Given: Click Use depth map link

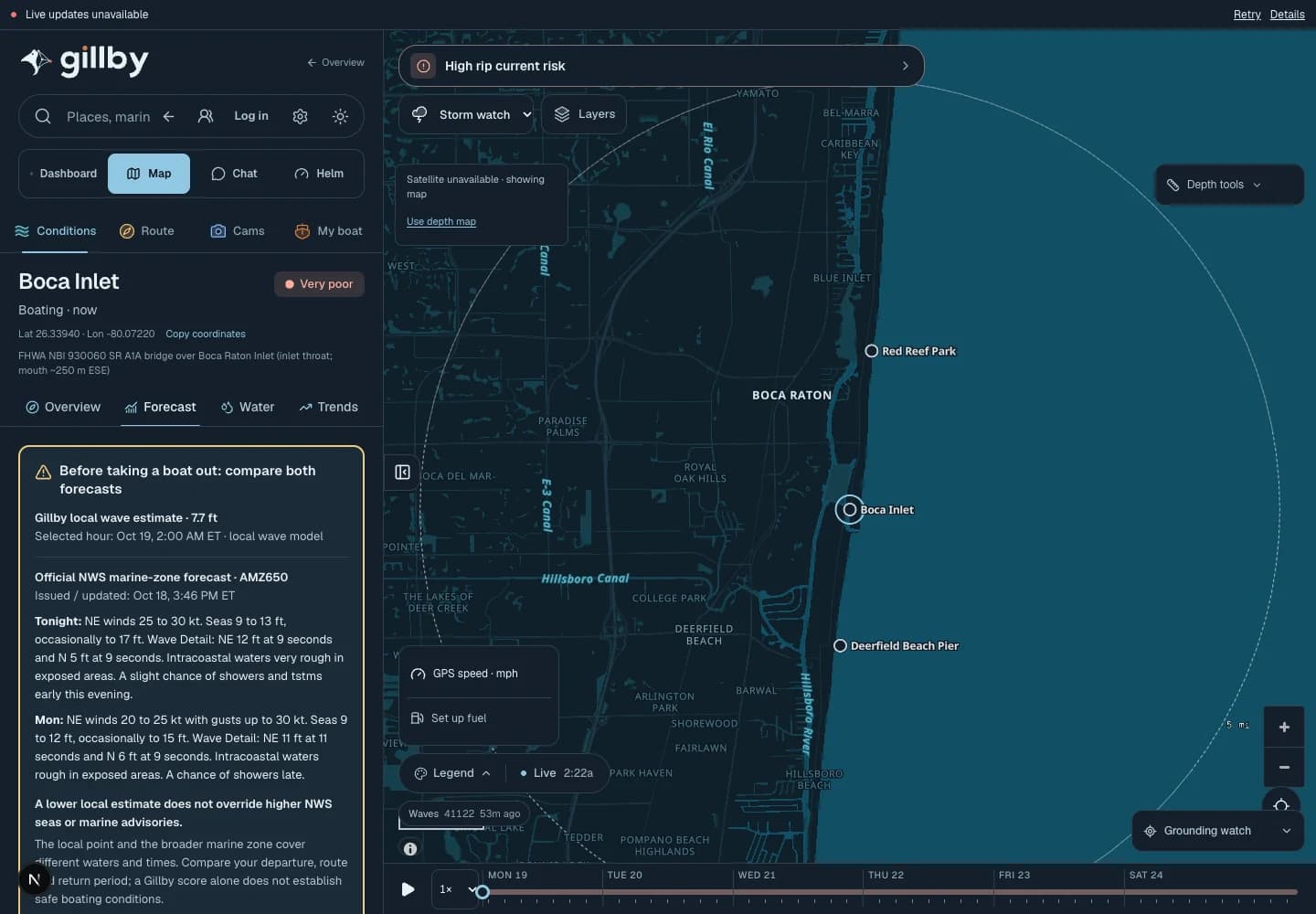Looking at the screenshot, I should click(x=441, y=221).
